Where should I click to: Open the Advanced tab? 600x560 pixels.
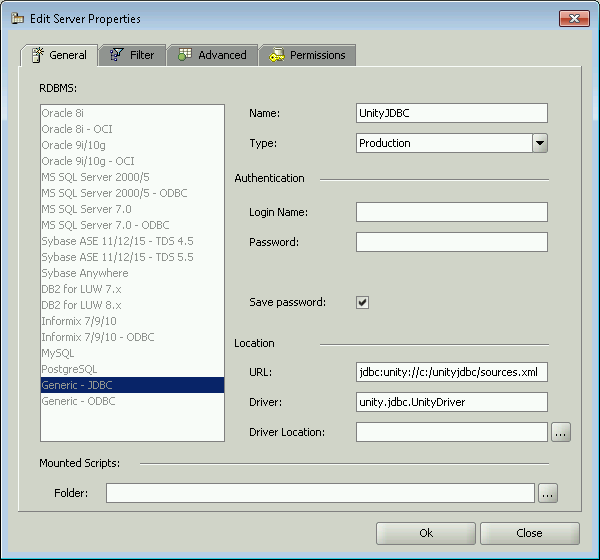pos(212,55)
